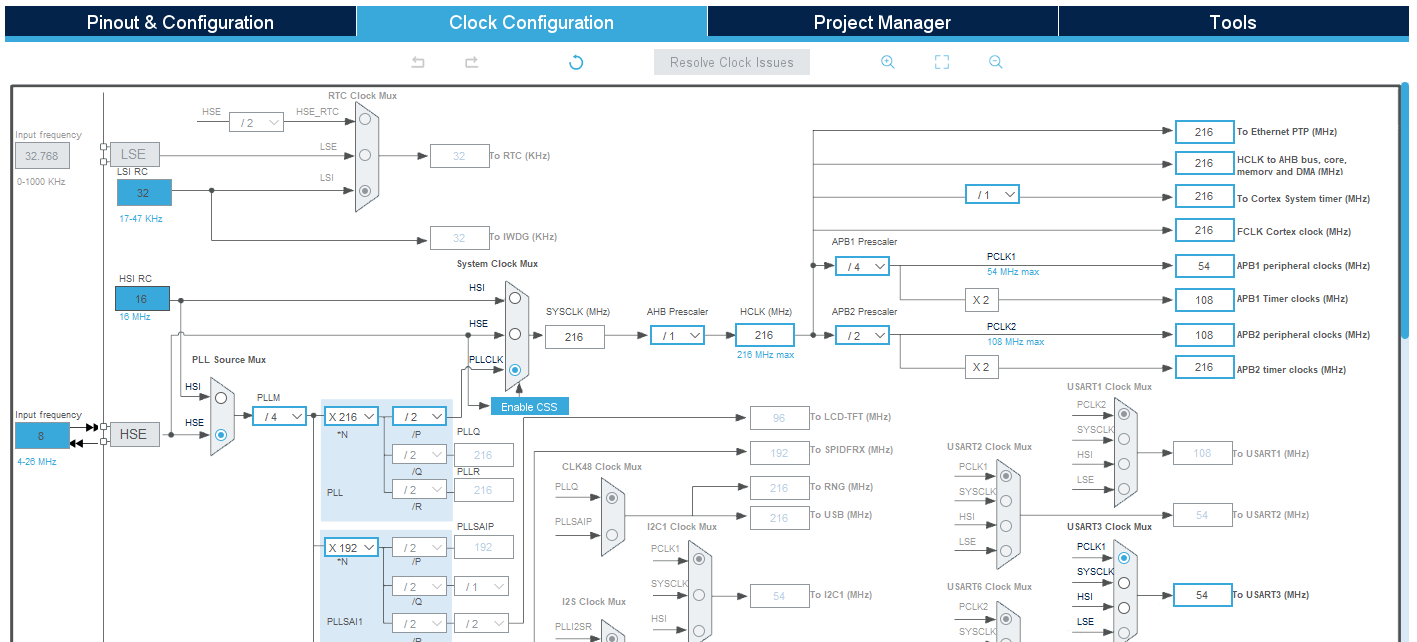The height and width of the screenshot is (642, 1417).
Task: Click the '4-26 MHz' HSE range text
Action: (x=36, y=462)
